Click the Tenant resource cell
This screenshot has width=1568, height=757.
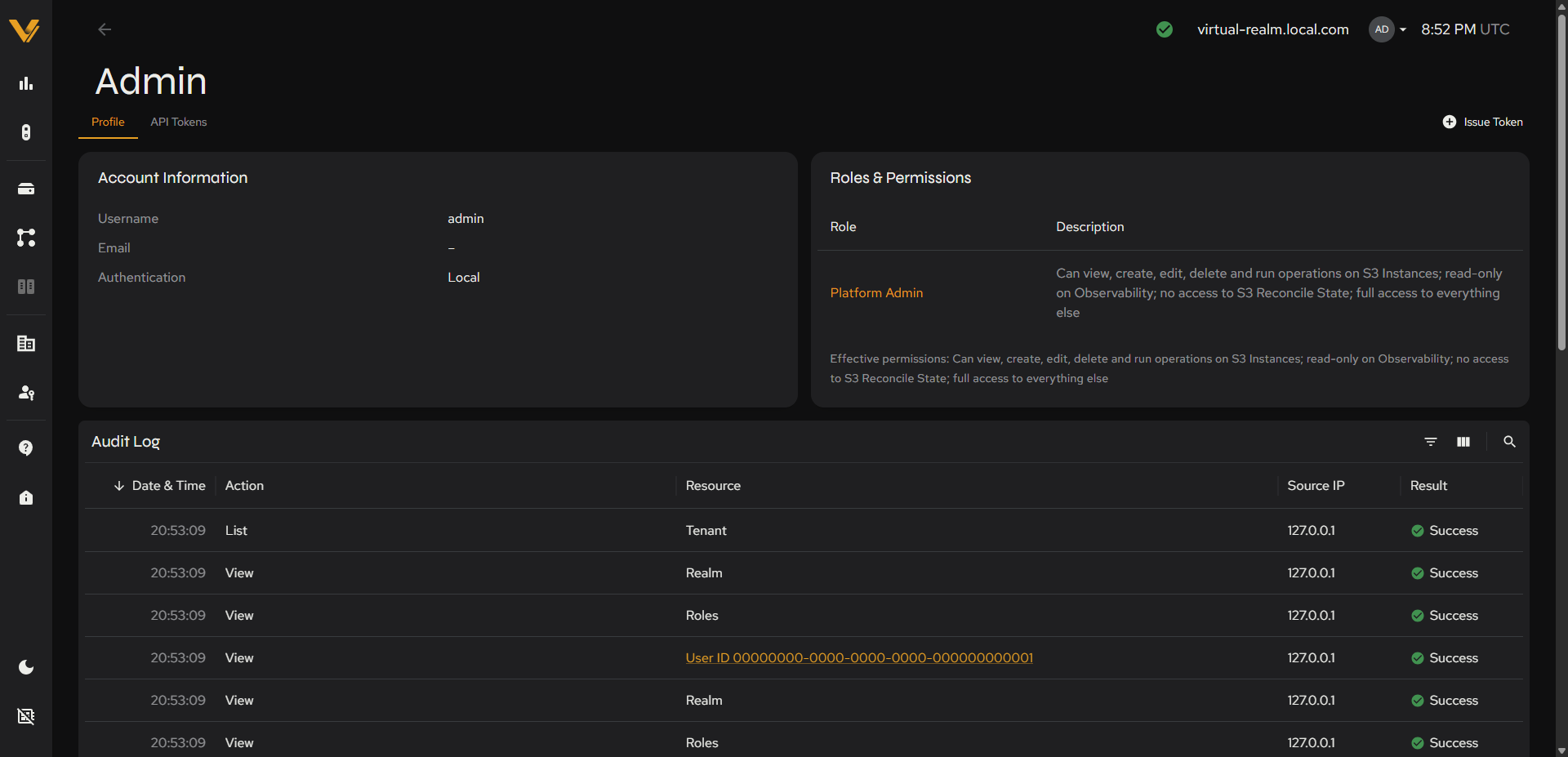(x=706, y=531)
